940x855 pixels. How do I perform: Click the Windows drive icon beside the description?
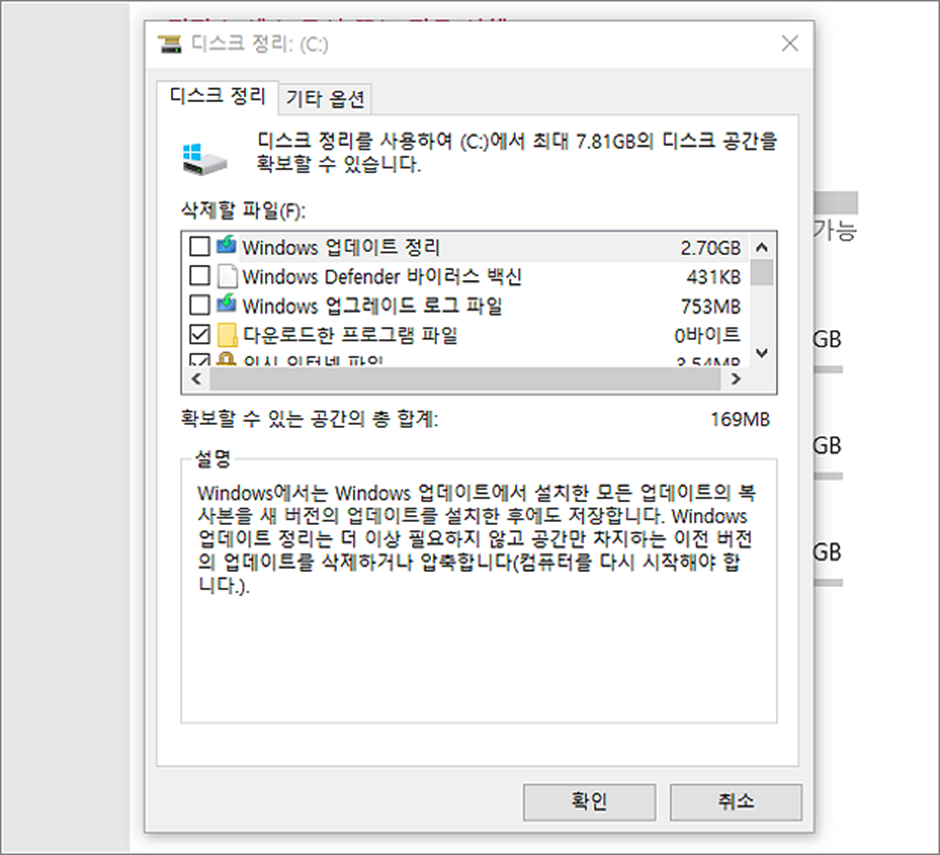point(204,158)
